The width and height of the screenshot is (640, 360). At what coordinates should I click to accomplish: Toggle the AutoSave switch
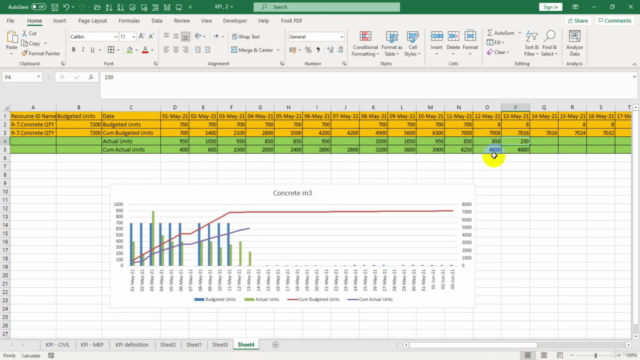click(38, 7)
